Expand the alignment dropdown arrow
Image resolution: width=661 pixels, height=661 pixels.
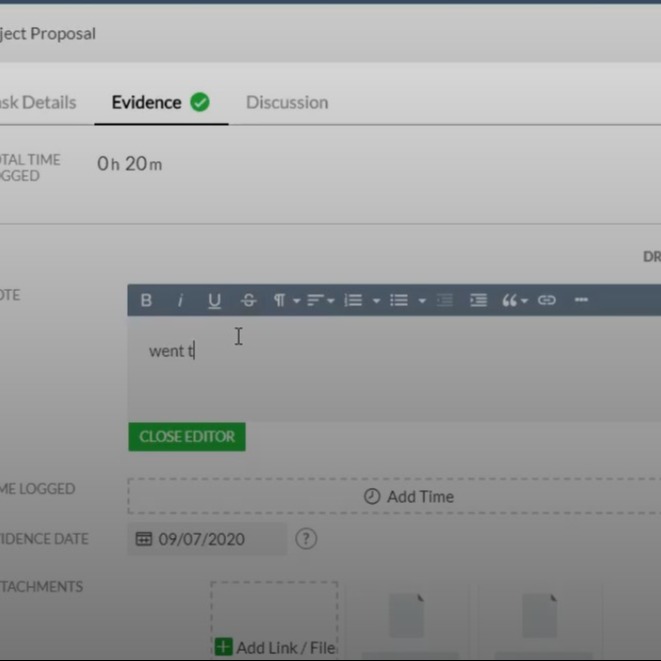point(331,301)
